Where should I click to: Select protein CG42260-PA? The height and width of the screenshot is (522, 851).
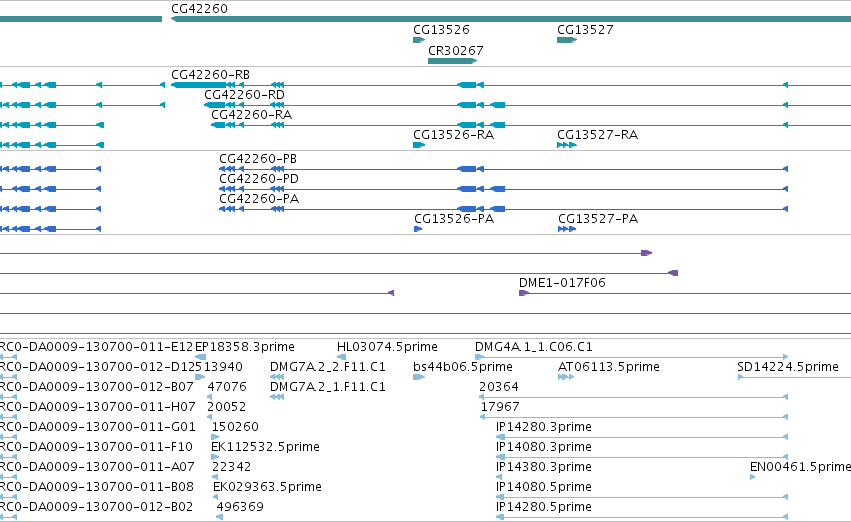pyautogui.click(x=259, y=199)
